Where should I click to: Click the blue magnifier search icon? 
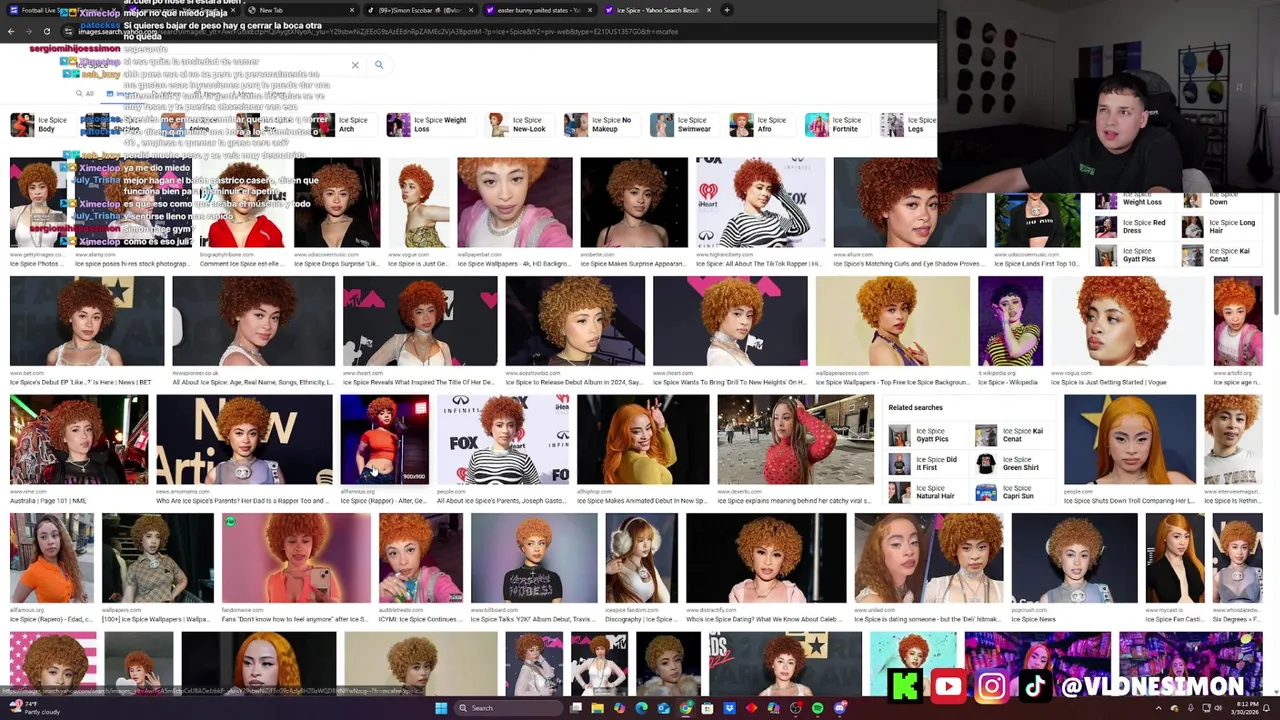point(379,65)
